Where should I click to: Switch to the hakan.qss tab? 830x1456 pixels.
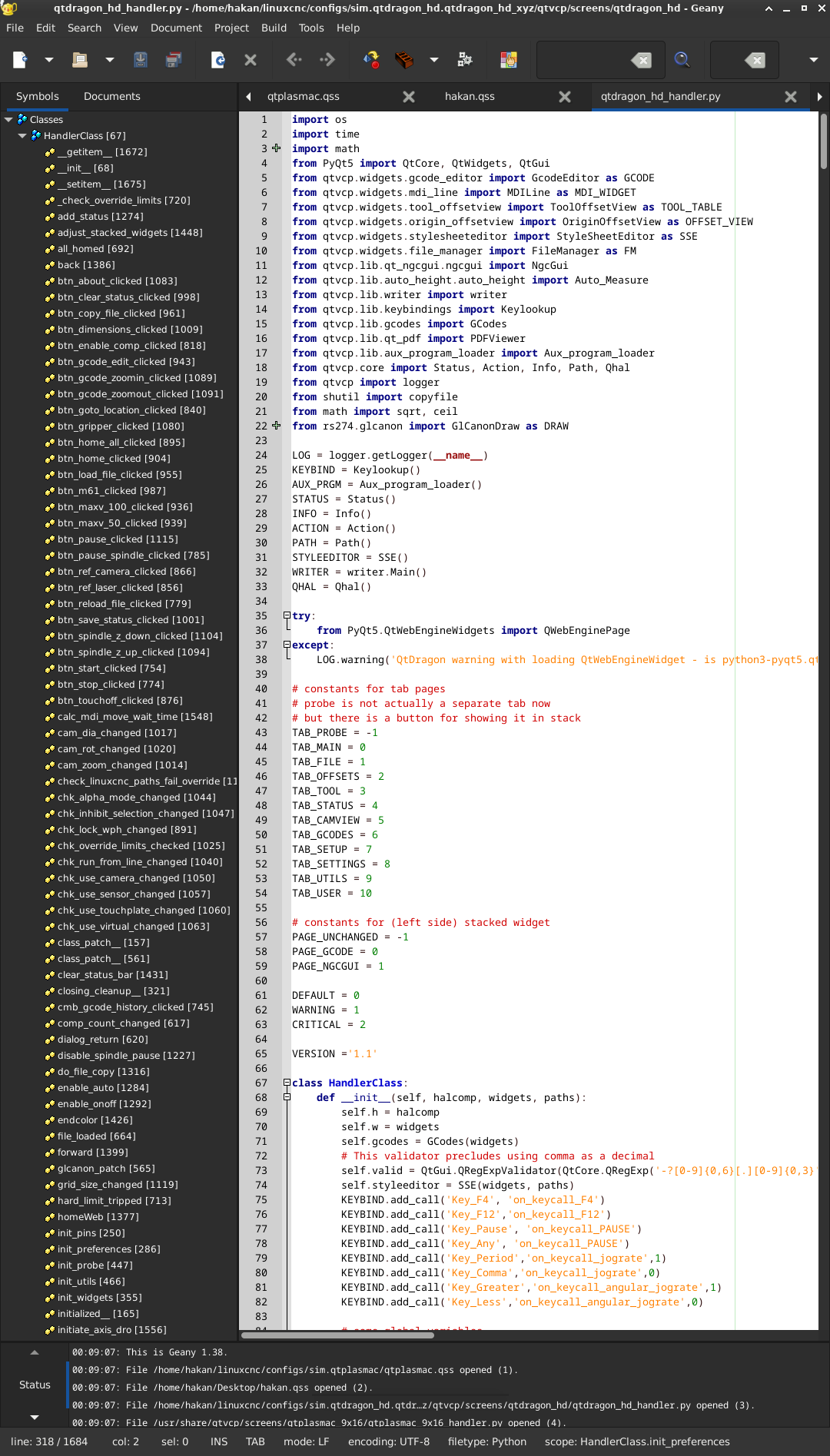click(470, 97)
